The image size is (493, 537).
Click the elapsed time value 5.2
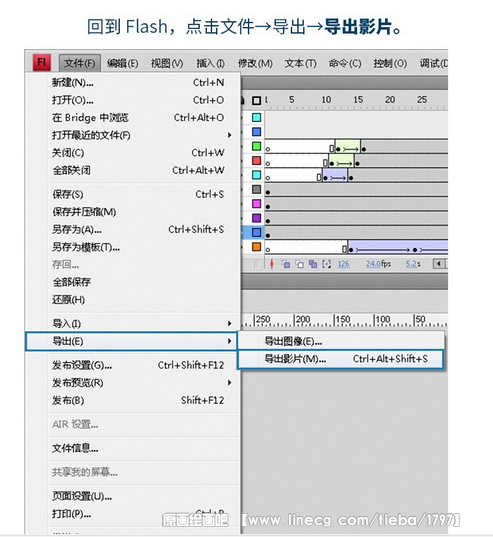point(411,264)
